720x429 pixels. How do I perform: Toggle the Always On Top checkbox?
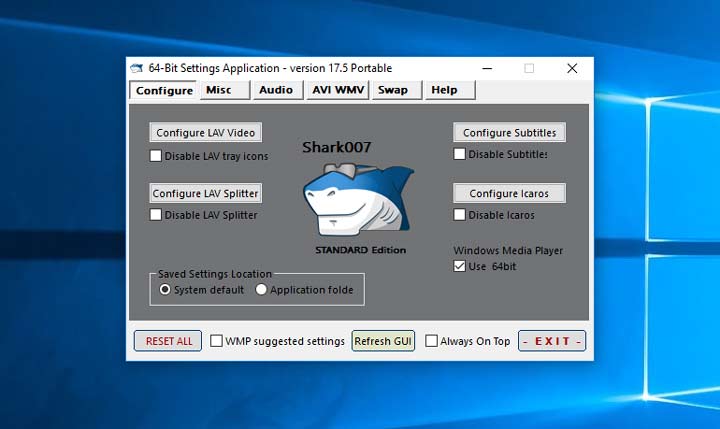point(431,341)
